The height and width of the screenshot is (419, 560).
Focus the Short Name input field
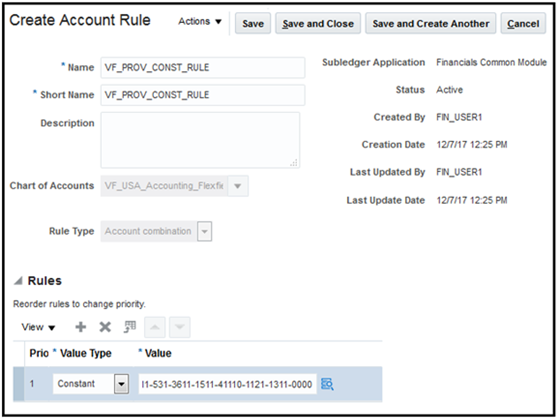[202, 95]
